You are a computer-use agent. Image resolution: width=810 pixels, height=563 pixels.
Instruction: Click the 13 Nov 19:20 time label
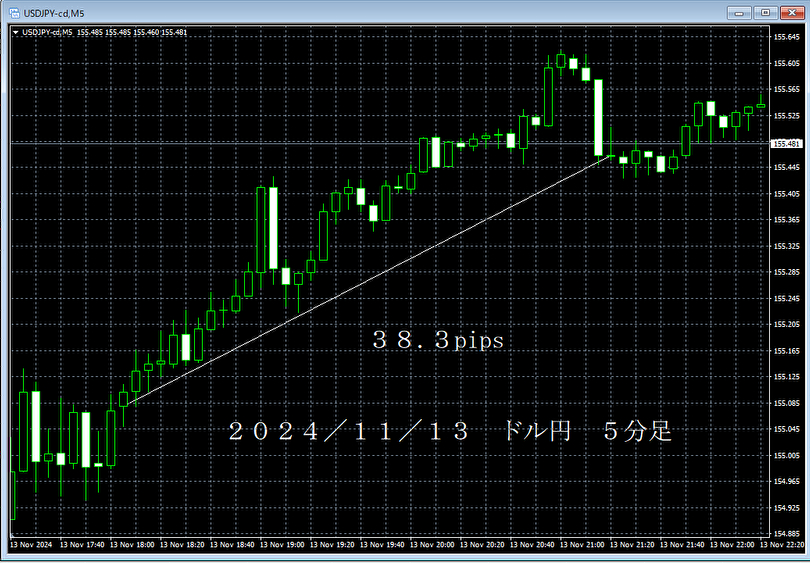click(333, 545)
